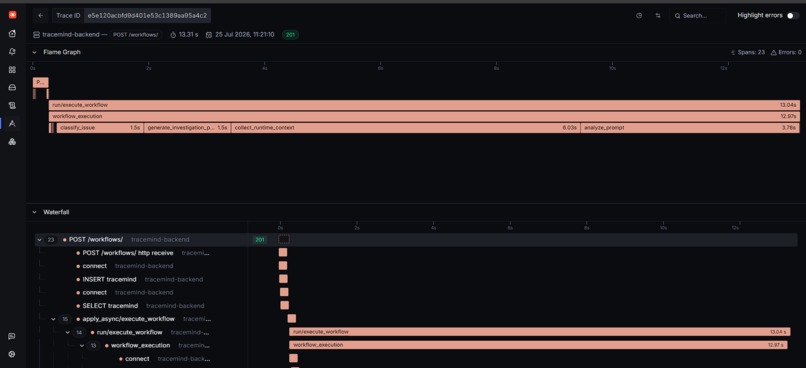Collapse the Waterfall section

point(34,212)
